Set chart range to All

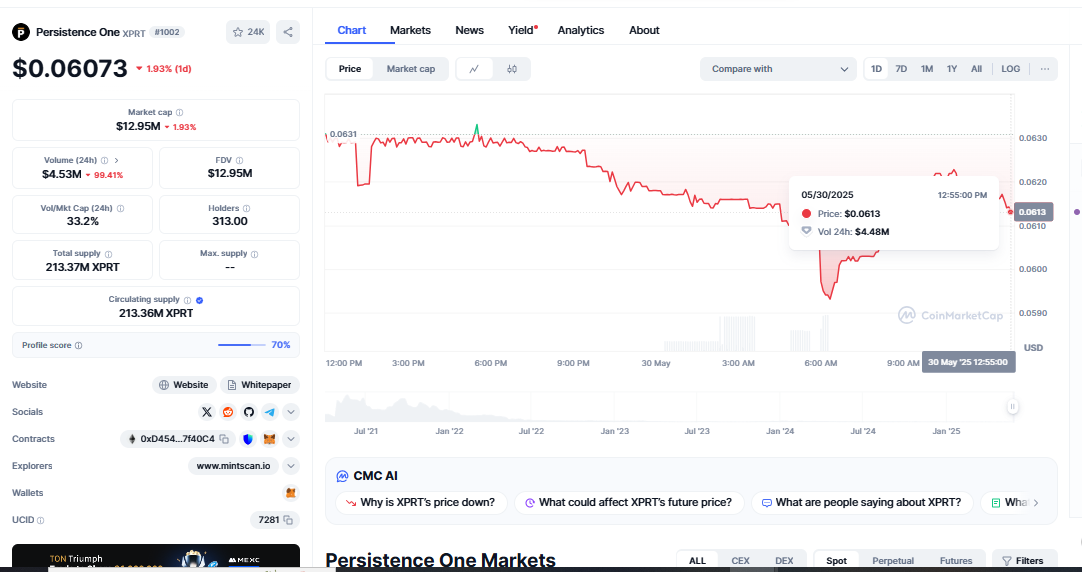[976, 69]
